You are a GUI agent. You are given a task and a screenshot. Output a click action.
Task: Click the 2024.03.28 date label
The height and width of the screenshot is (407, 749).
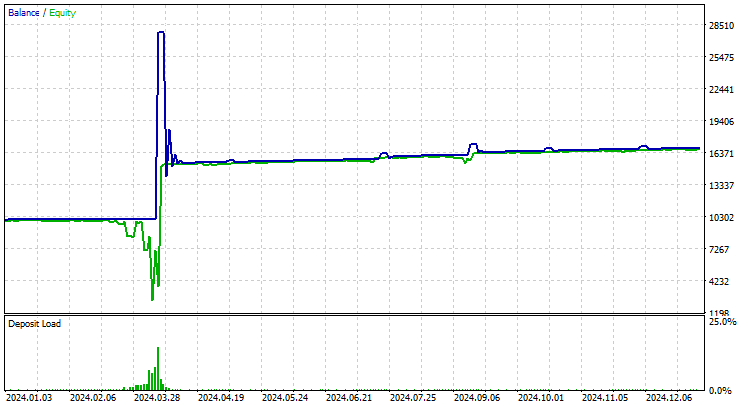coord(157,397)
